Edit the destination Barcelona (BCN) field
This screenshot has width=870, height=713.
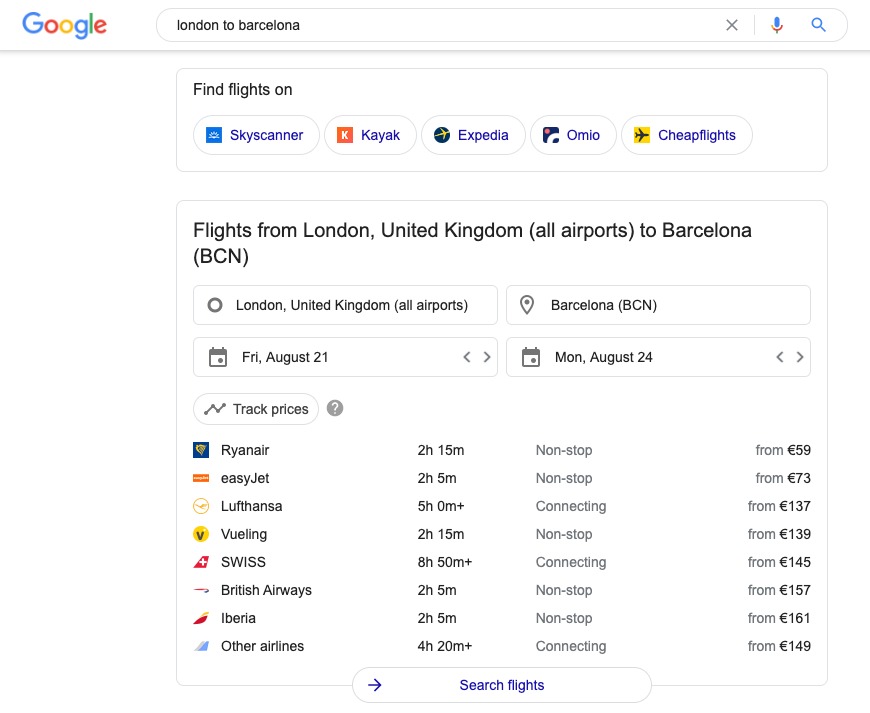(x=658, y=305)
